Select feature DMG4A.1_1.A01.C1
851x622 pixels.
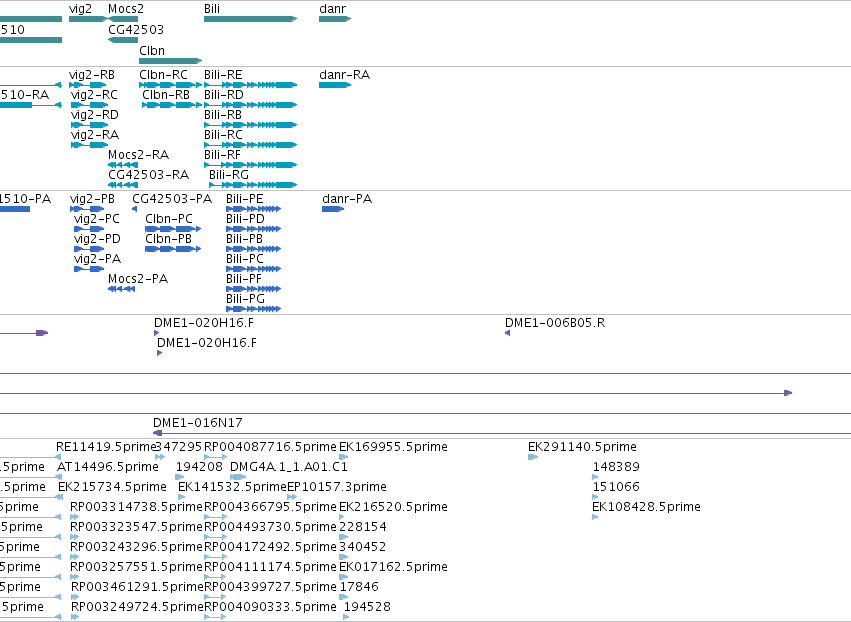coord(289,467)
